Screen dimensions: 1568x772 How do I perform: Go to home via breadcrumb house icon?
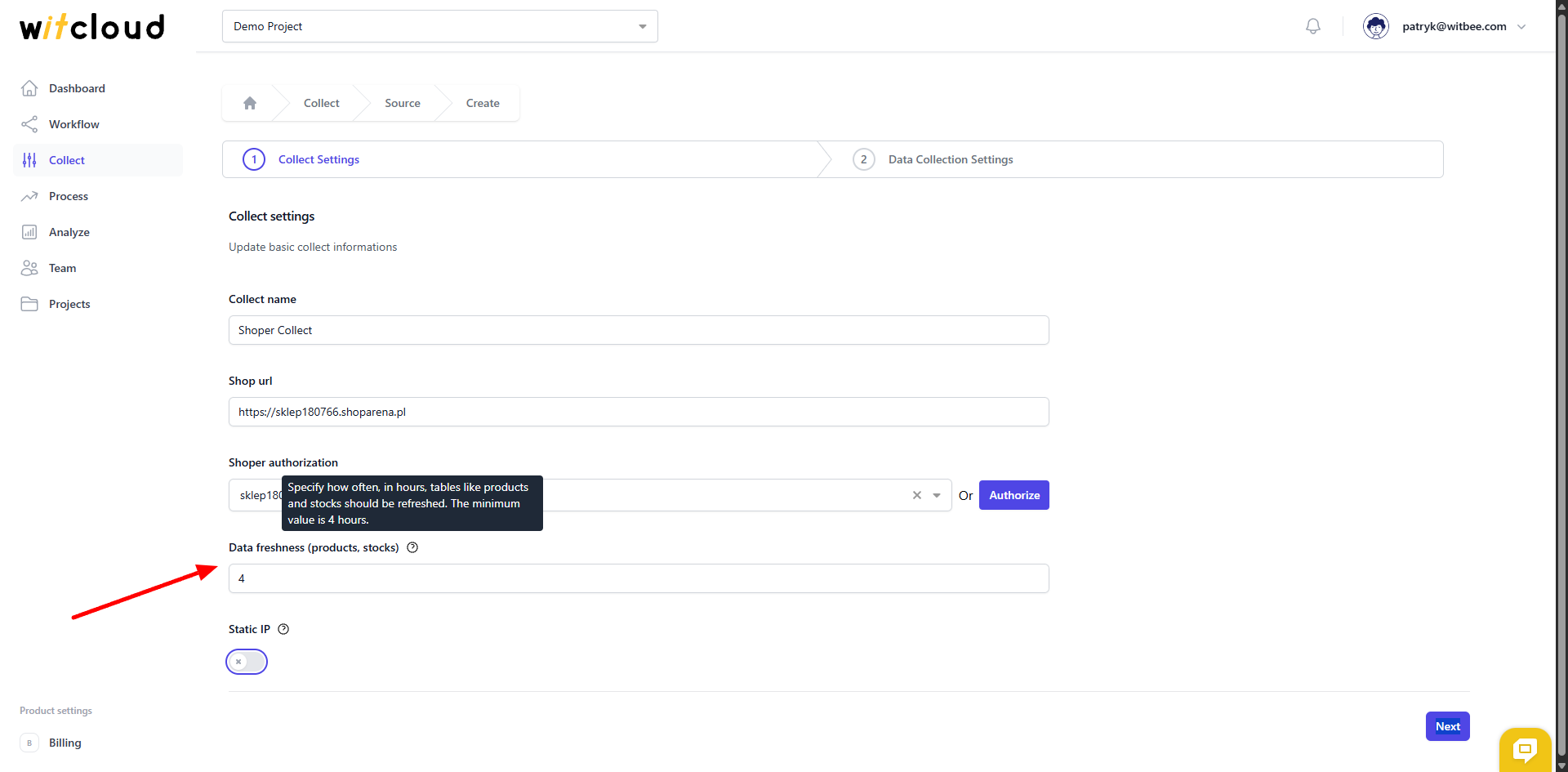click(250, 103)
